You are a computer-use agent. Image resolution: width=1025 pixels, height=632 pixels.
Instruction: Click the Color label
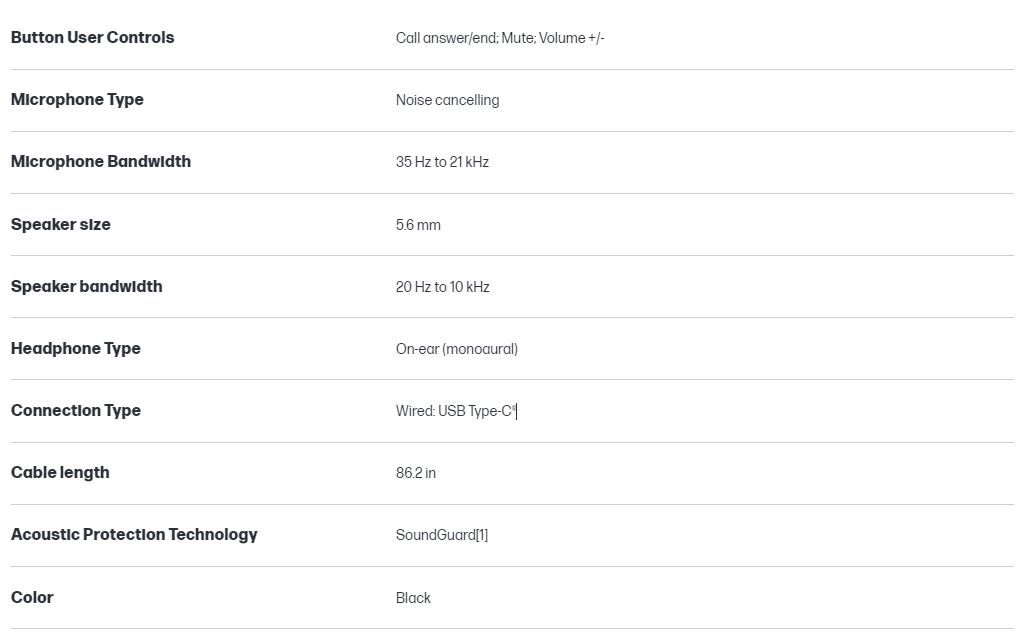(32, 598)
